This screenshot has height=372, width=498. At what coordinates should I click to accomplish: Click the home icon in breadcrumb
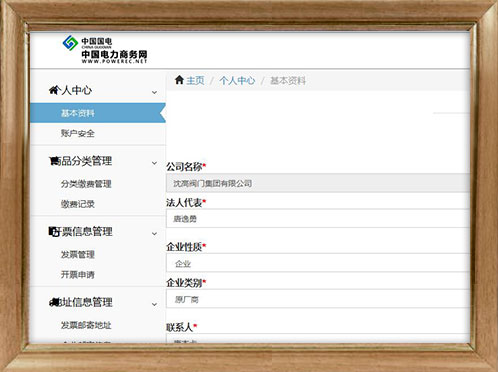point(179,80)
